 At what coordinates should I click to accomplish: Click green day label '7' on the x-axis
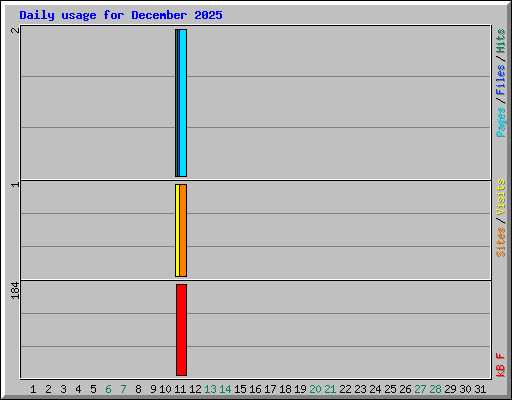(123, 389)
